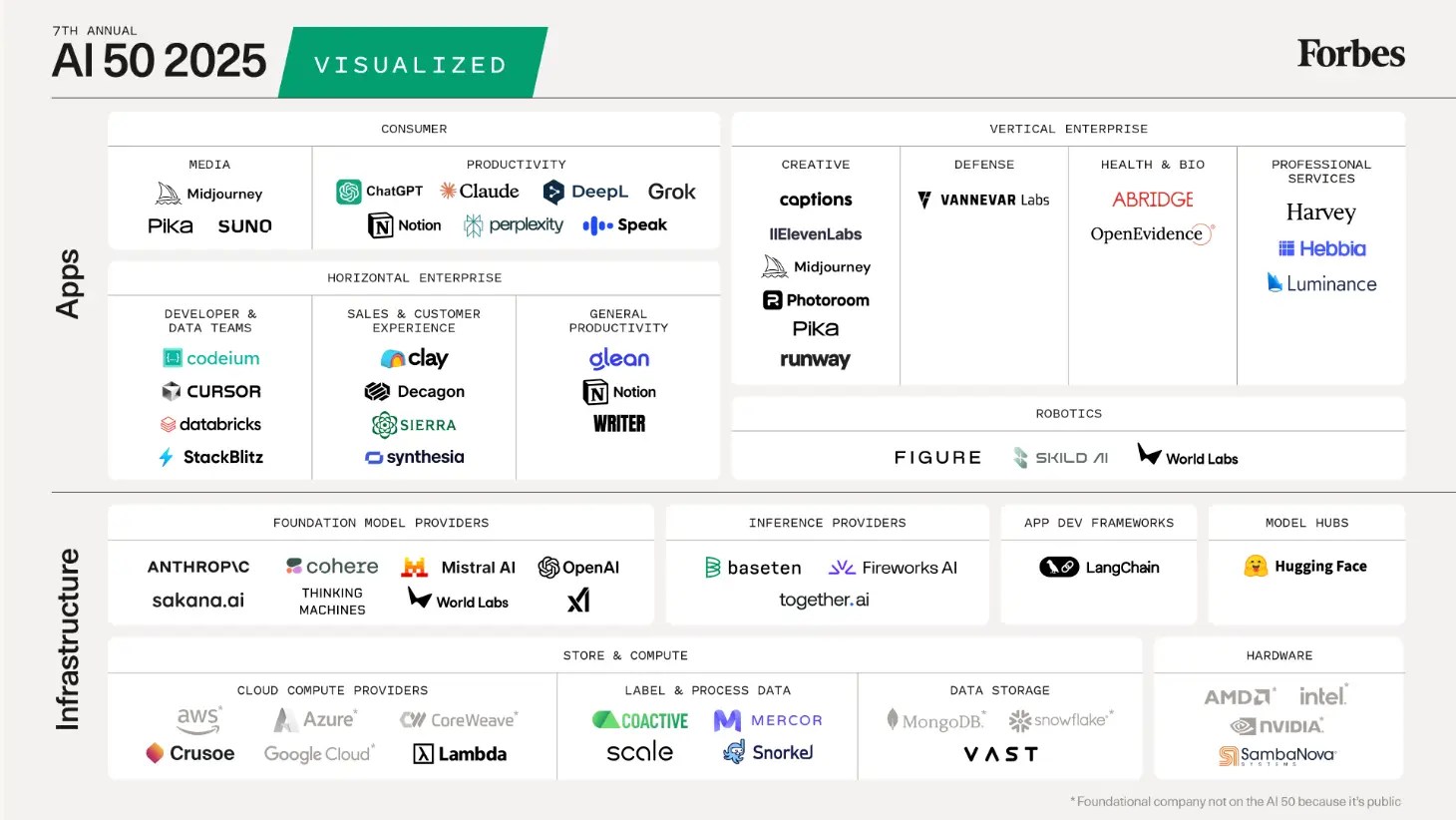Click the Decagon logo icon
1456x820 pixels.
click(x=377, y=392)
